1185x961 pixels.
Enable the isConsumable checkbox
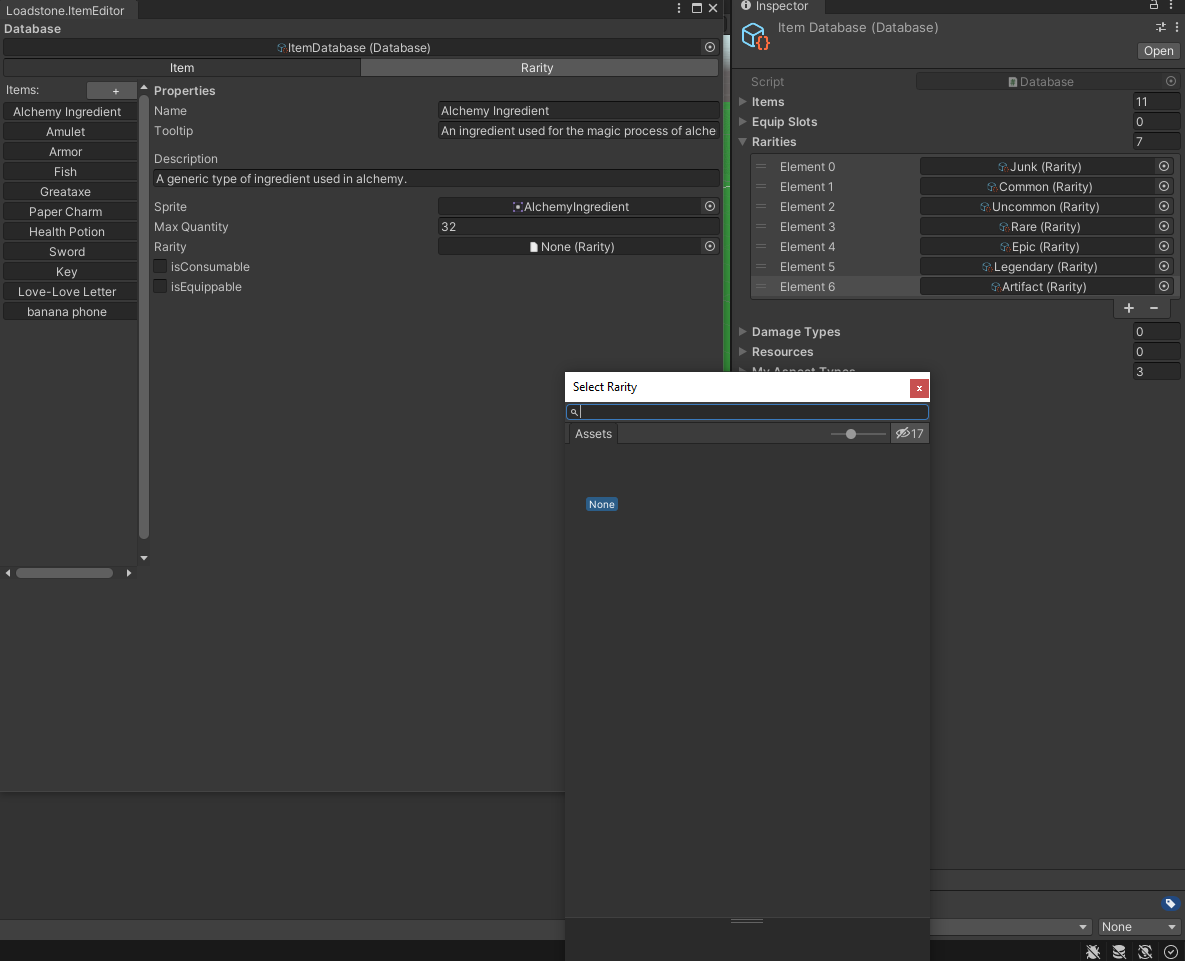(x=159, y=266)
